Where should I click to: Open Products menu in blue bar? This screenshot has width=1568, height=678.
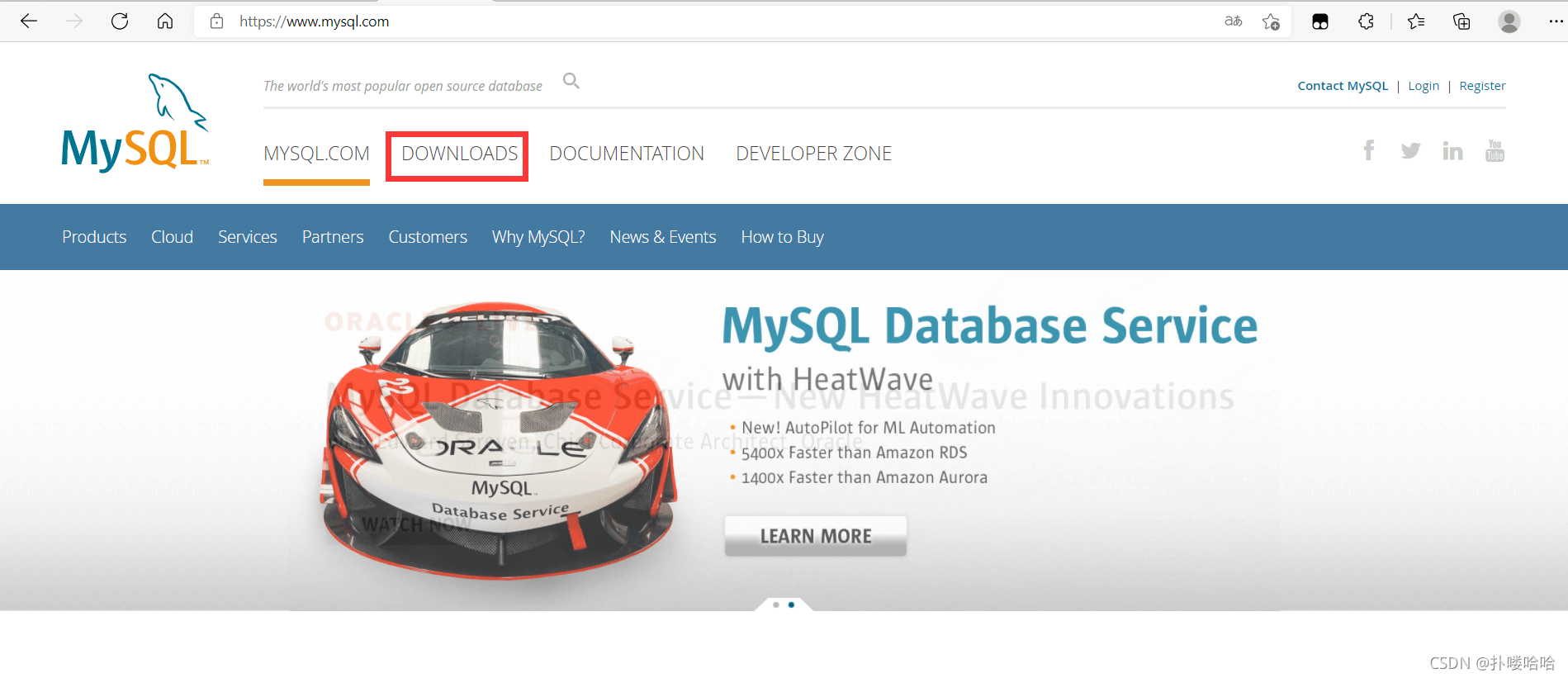click(x=94, y=237)
